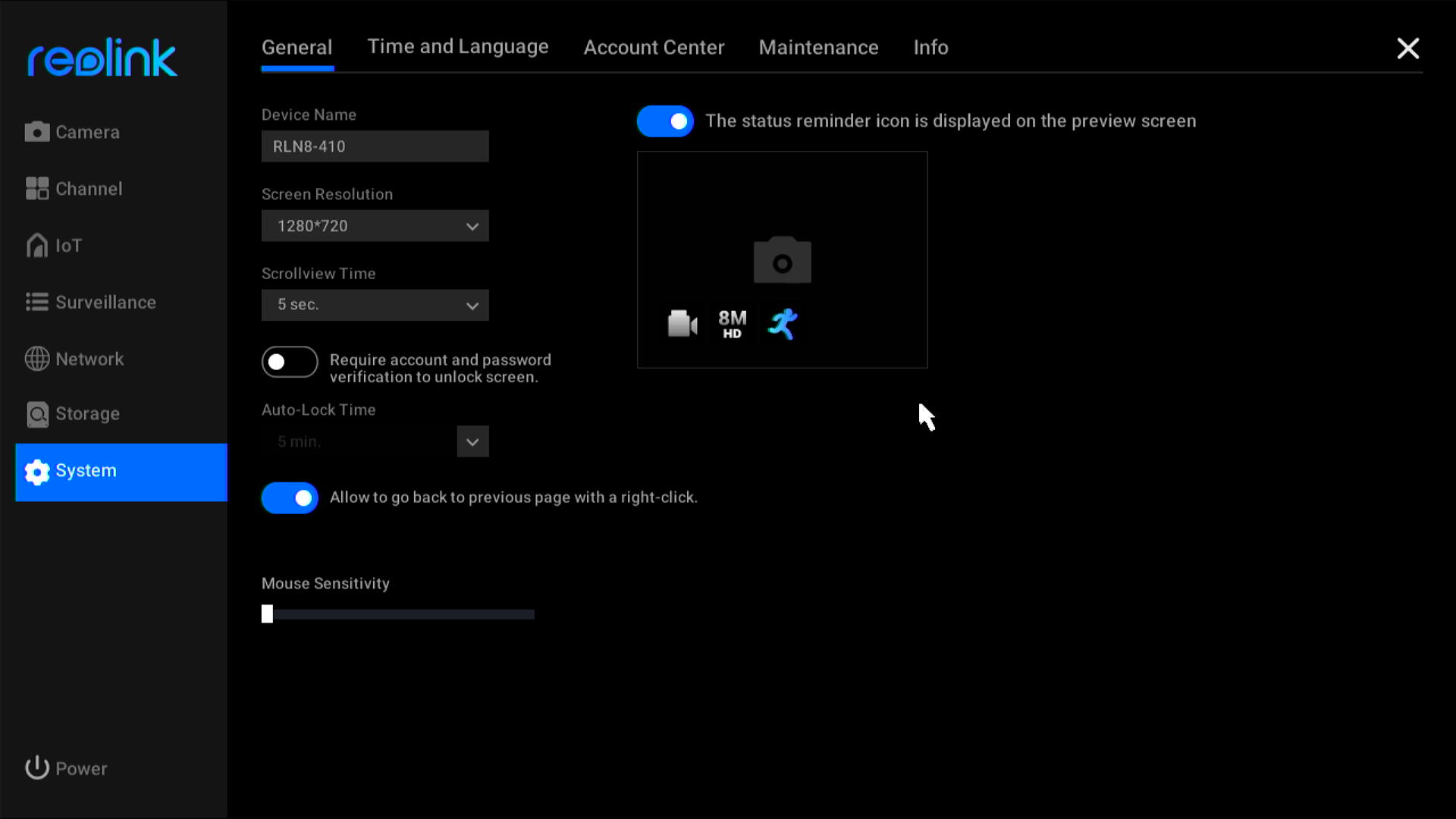1456x819 pixels.
Task: Open the Scrollview Time dropdown
Action: (x=375, y=305)
